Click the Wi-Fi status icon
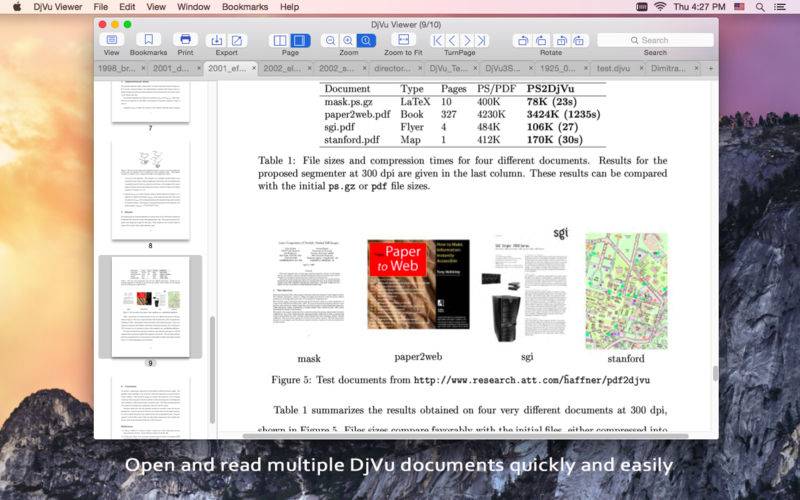Screen dimensions: 800x500 (660, 7)
